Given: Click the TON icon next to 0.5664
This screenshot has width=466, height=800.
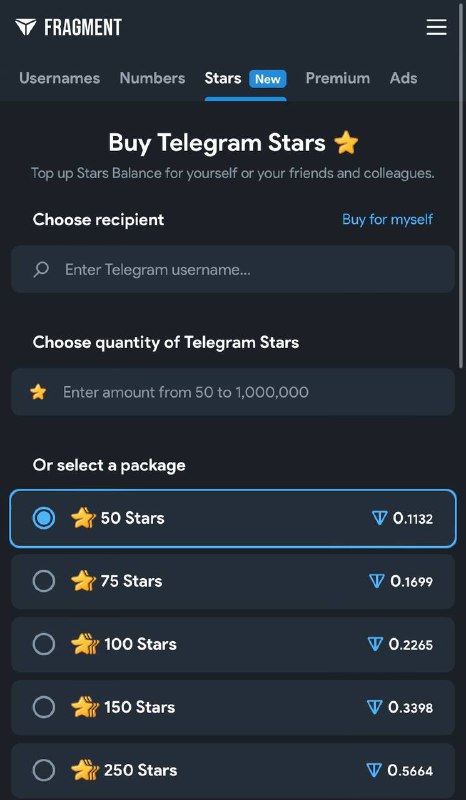Looking at the screenshot, I should point(374,770).
